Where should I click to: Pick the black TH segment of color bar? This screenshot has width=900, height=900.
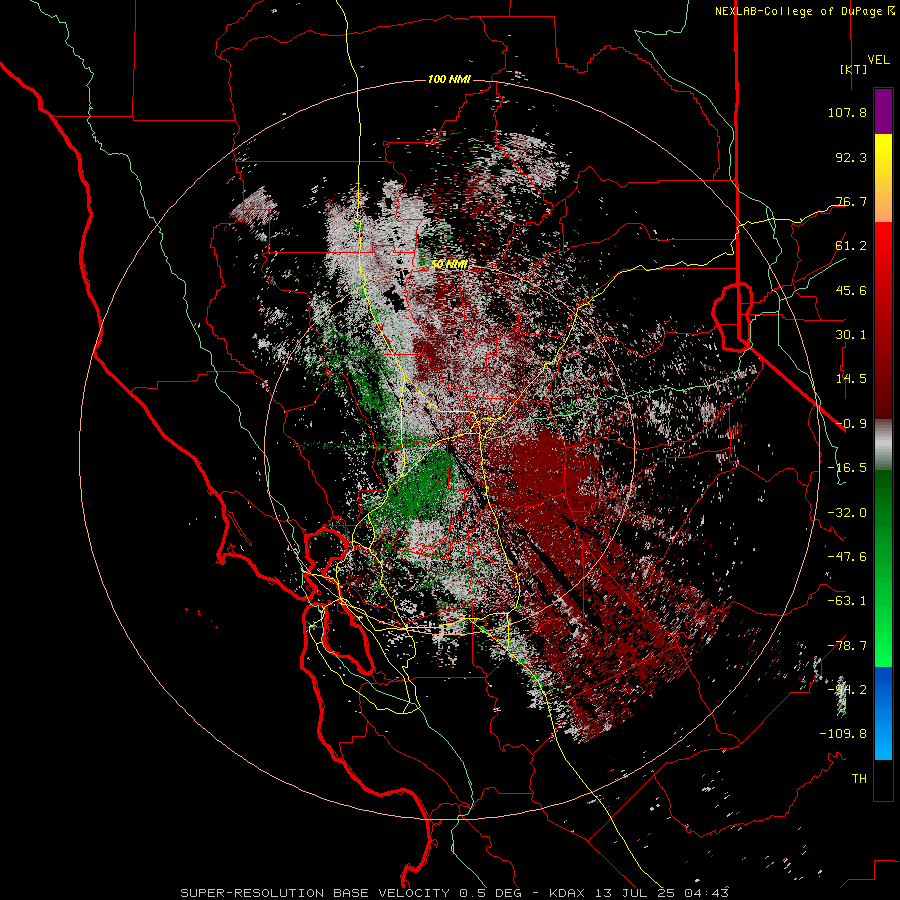point(883,780)
